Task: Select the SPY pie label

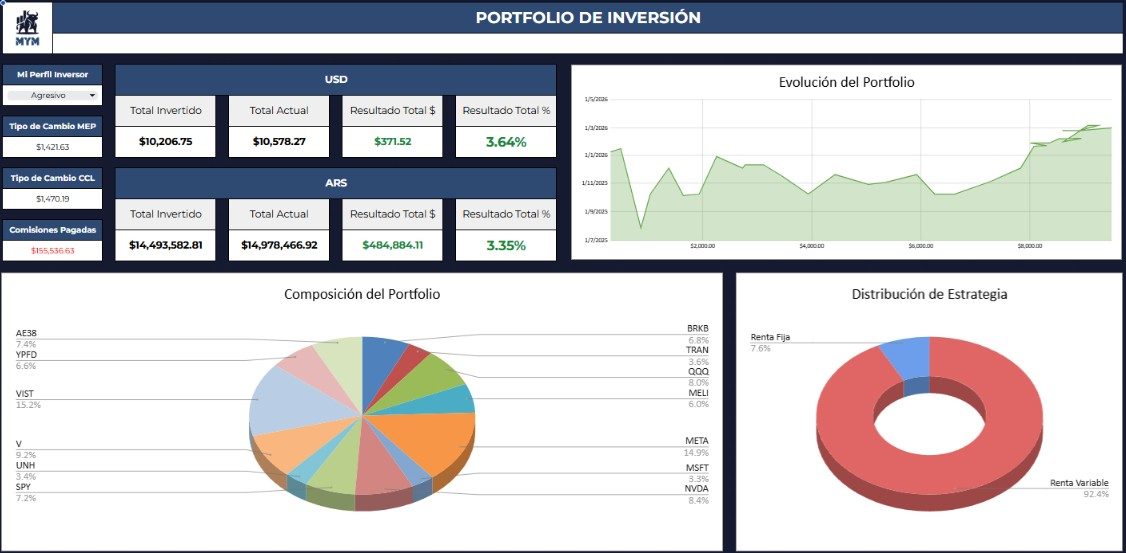Action: point(25,492)
